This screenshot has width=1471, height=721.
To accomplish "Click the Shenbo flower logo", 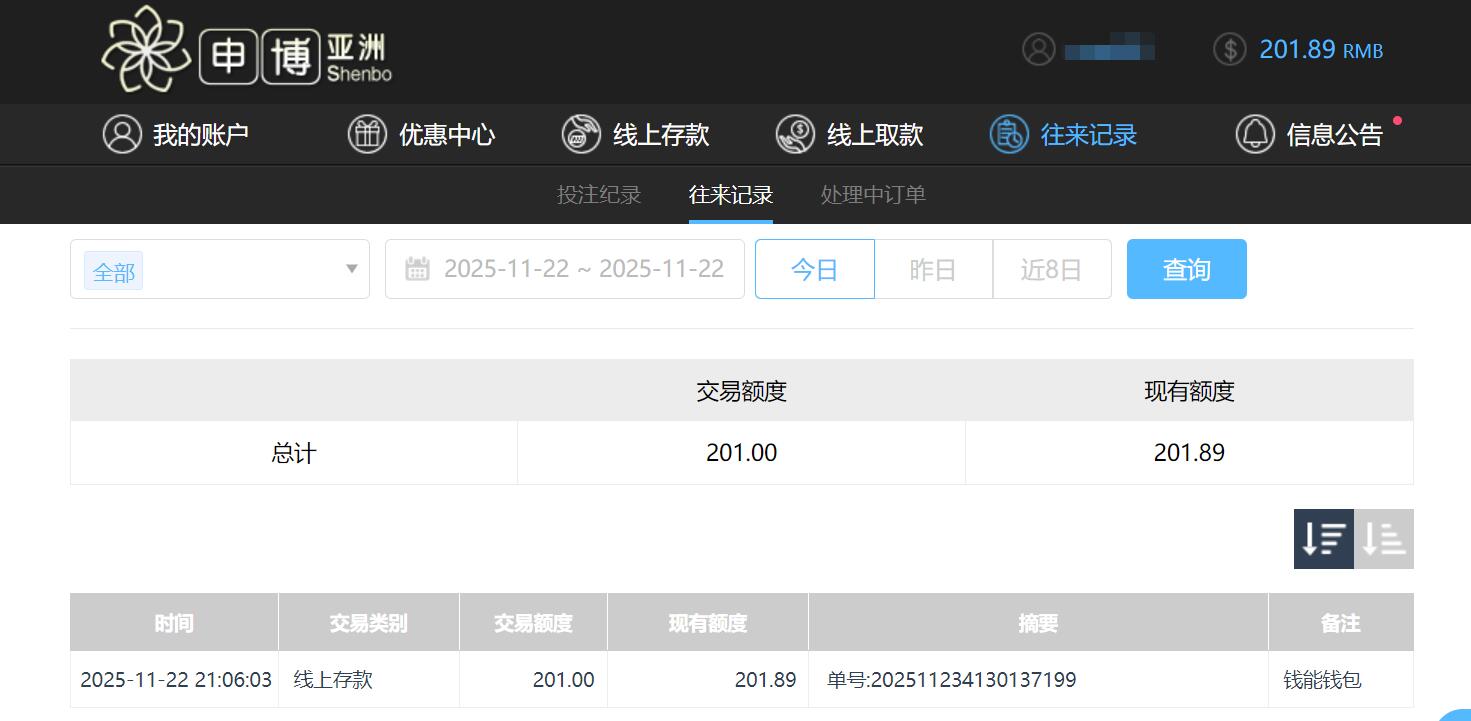I will [x=146, y=50].
